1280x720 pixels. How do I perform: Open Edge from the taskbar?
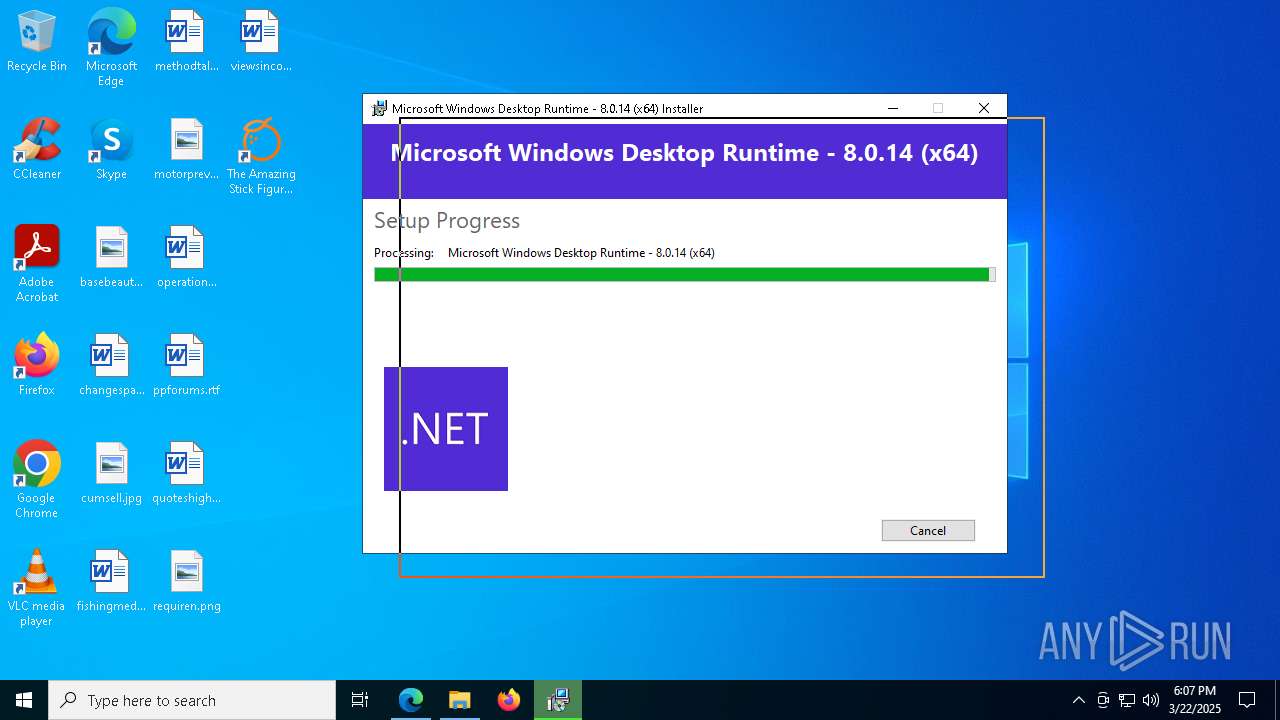pos(411,700)
